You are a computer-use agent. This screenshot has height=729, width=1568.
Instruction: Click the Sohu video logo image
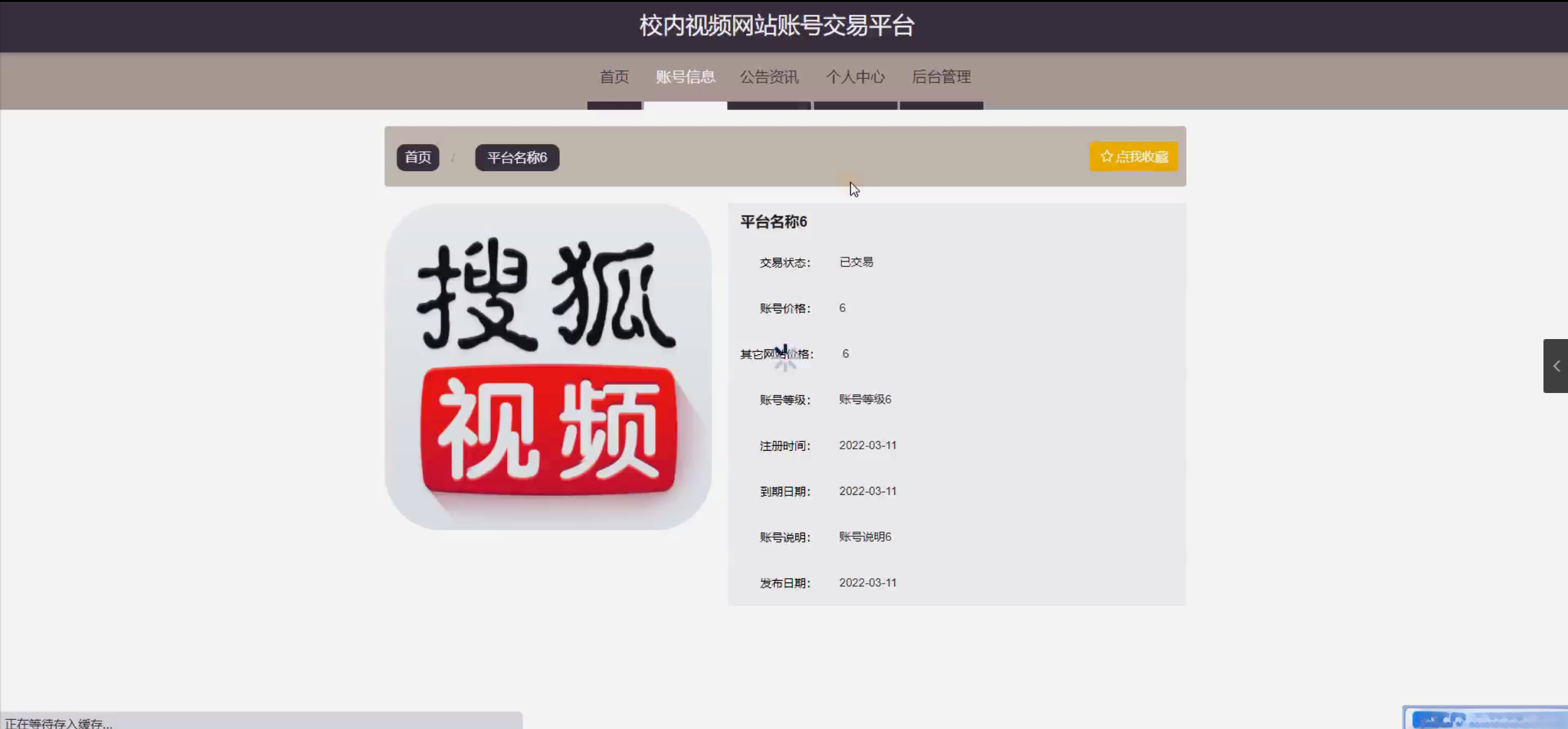click(x=548, y=367)
